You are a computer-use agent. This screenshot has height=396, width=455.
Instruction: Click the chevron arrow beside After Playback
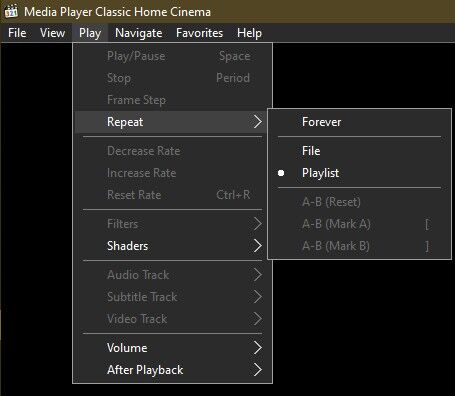tap(258, 370)
